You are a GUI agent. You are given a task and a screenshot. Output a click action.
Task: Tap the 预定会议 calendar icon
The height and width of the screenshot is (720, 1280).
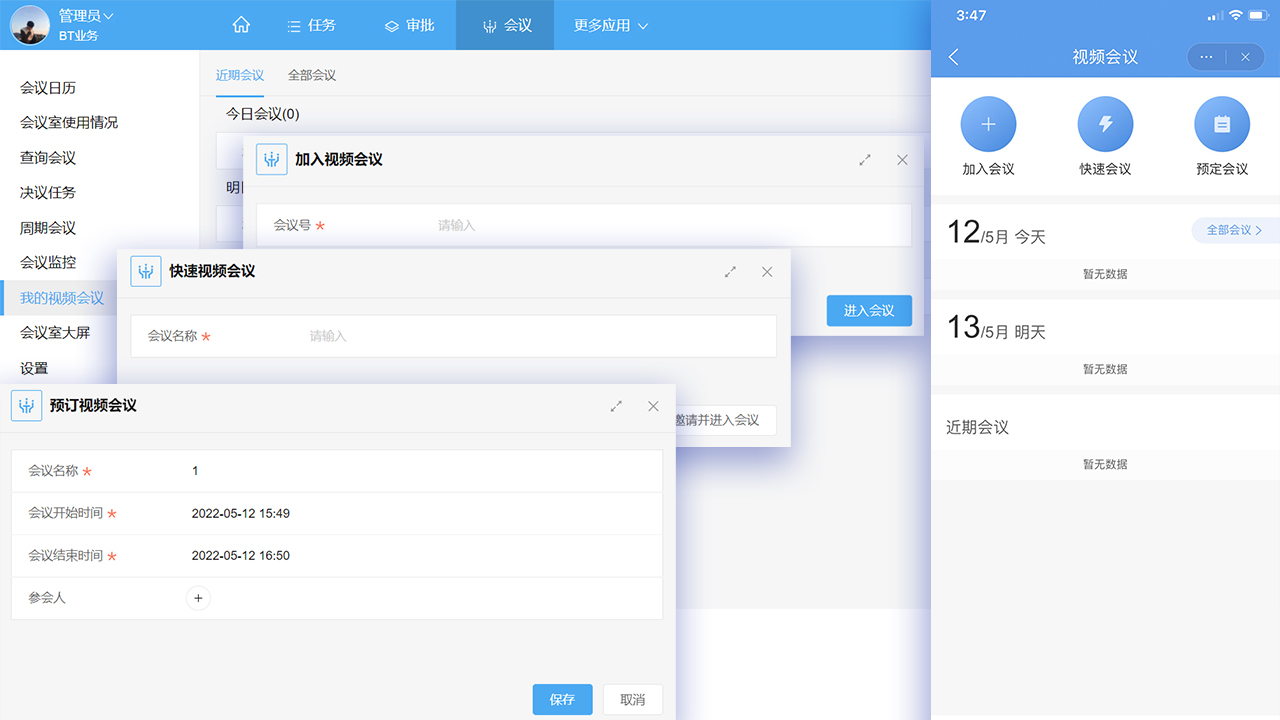1222,124
